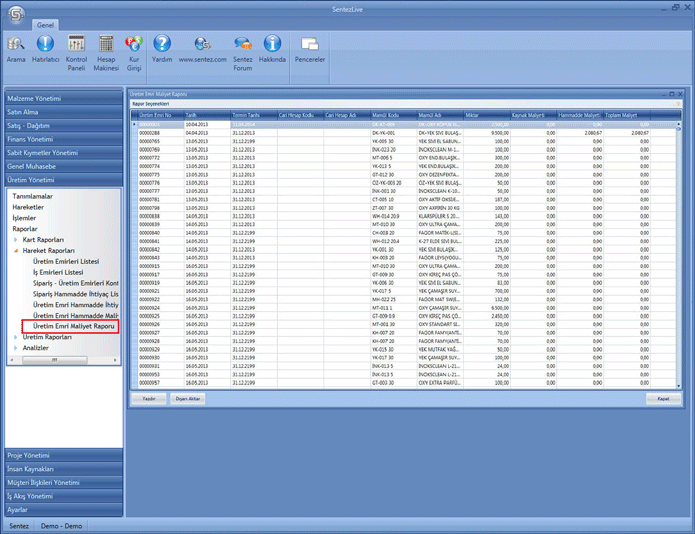Screen dimensions: 695x534
Task: Click report grid vertical scrollbar down arrow
Action: click(678, 386)
